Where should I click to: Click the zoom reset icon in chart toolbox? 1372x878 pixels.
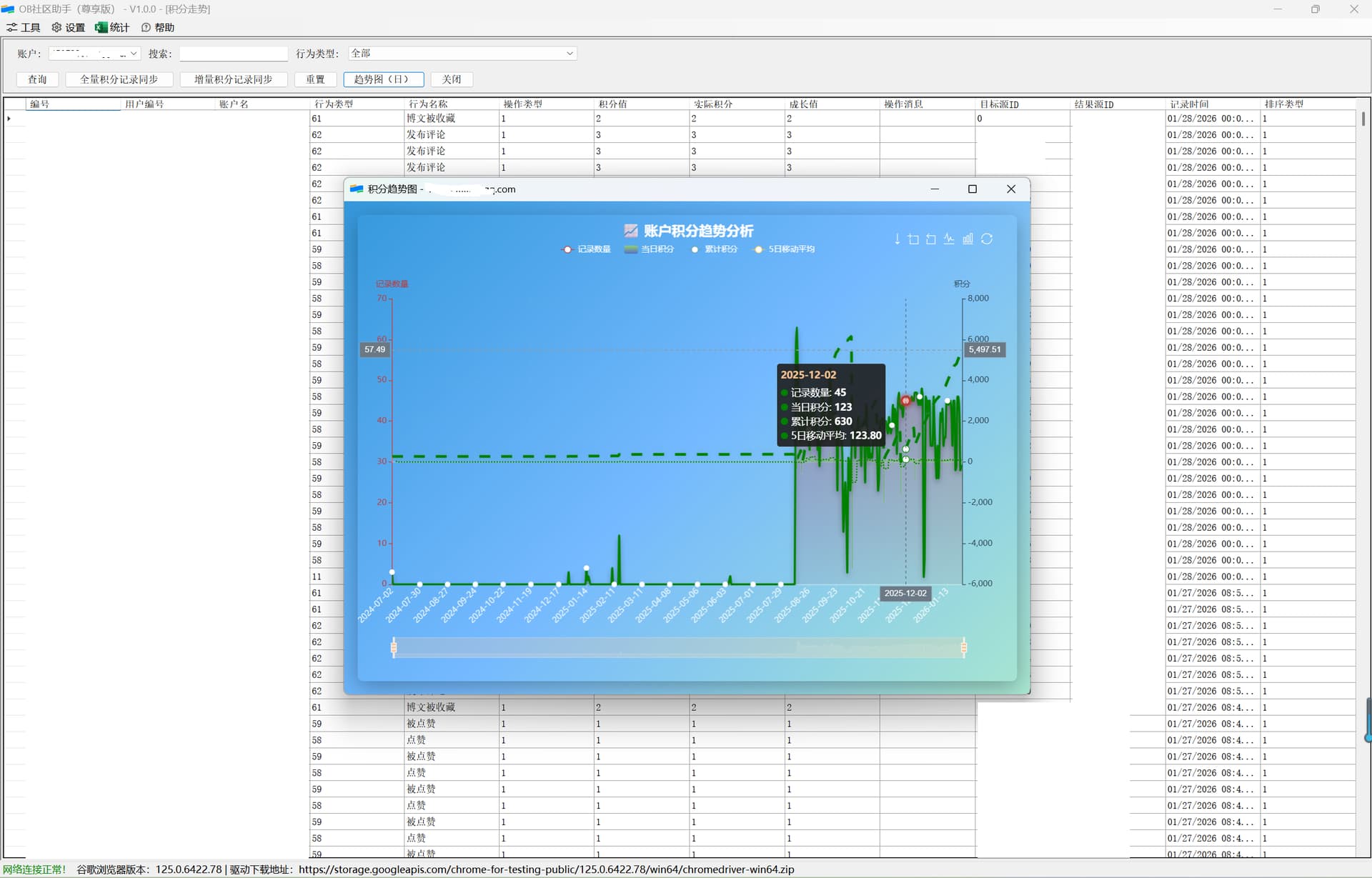click(x=931, y=239)
